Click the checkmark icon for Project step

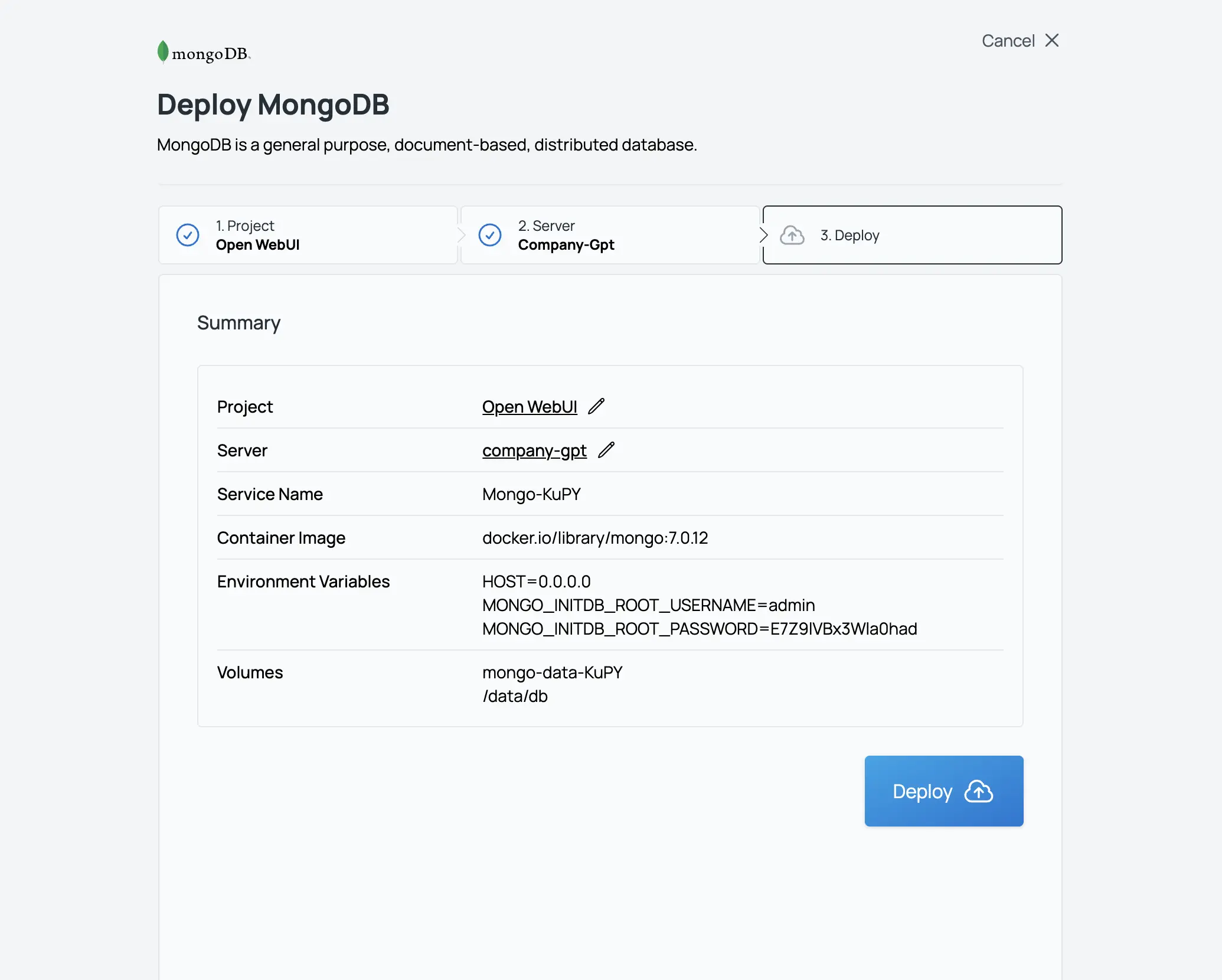coord(188,235)
